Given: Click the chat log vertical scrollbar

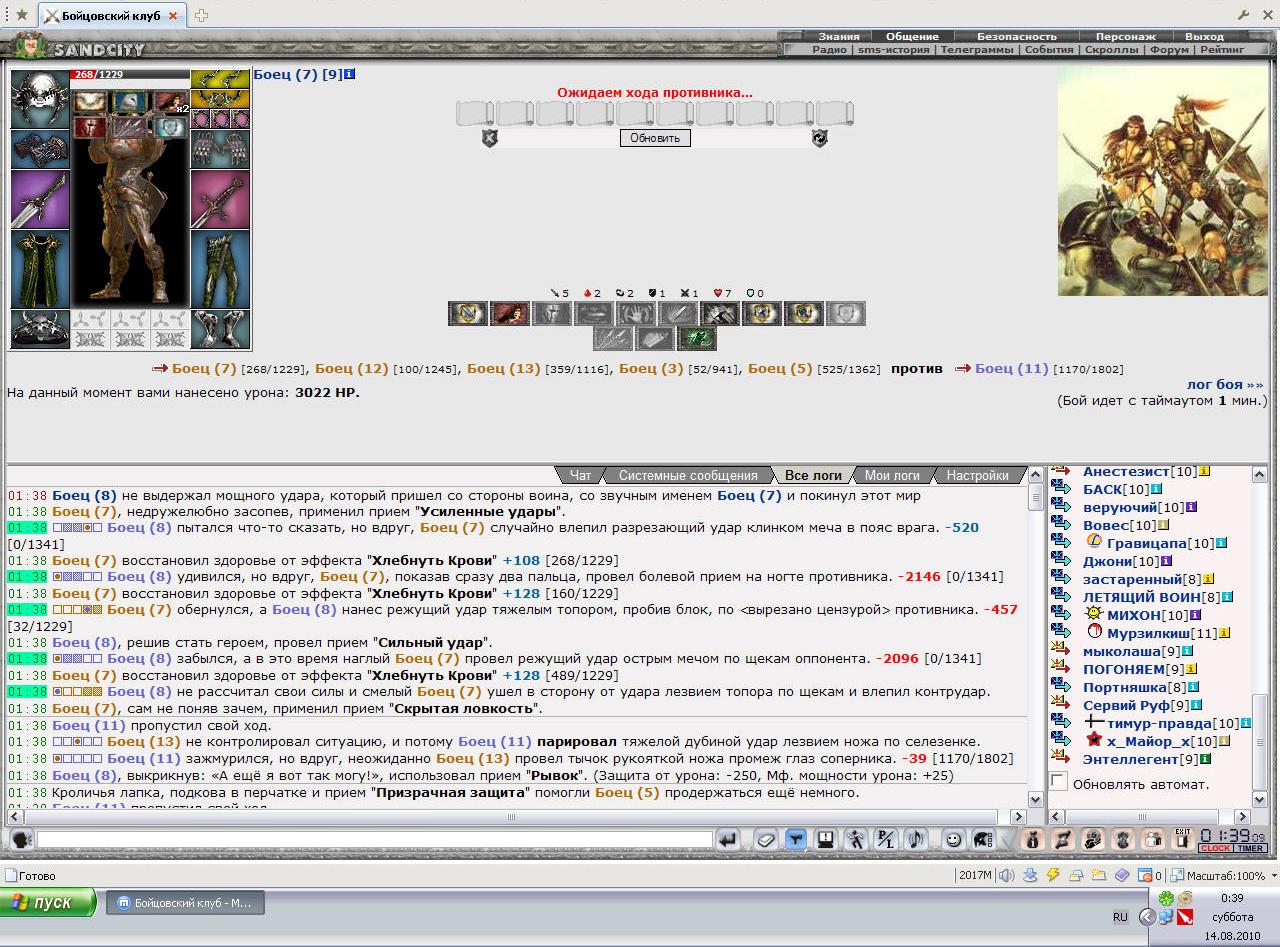Looking at the screenshot, I should [x=1036, y=637].
